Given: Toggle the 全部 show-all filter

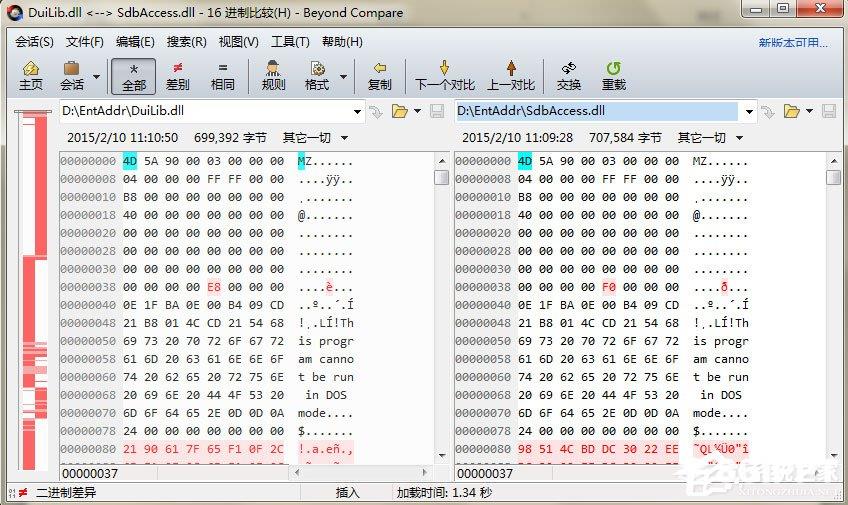Looking at the screenshot, I should 134,76.
